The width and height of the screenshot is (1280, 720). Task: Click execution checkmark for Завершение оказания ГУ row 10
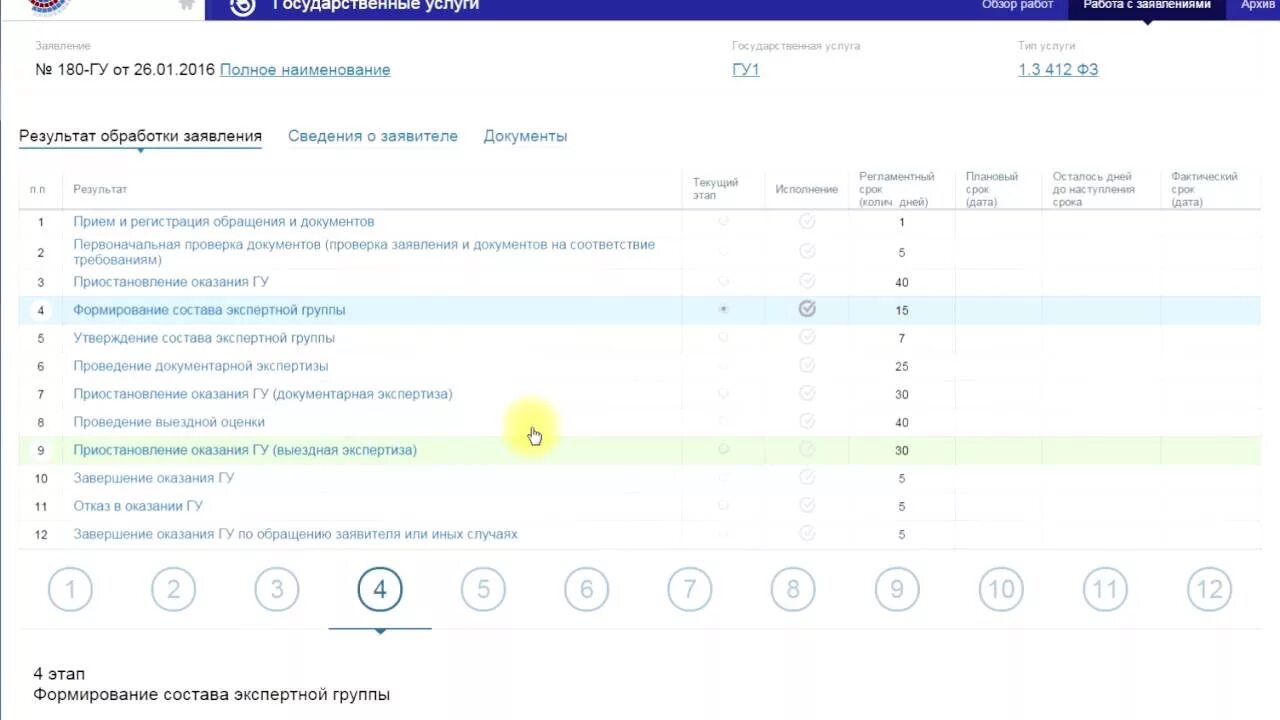[x=807, y=478]
